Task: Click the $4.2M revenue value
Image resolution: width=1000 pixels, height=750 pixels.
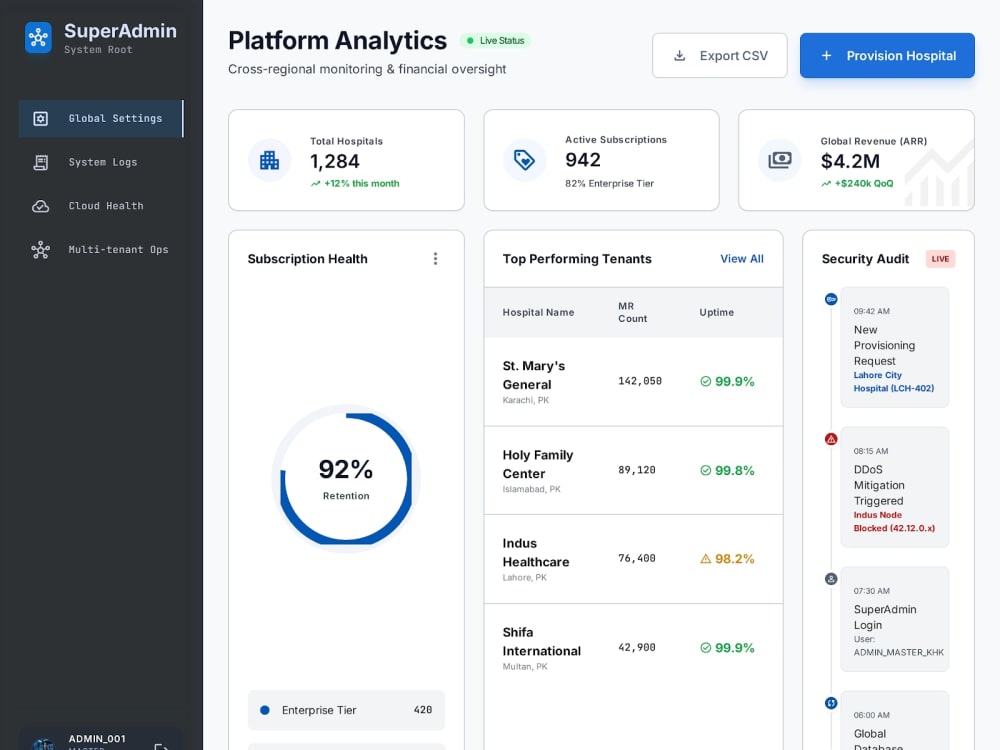Action: (850, 162)
